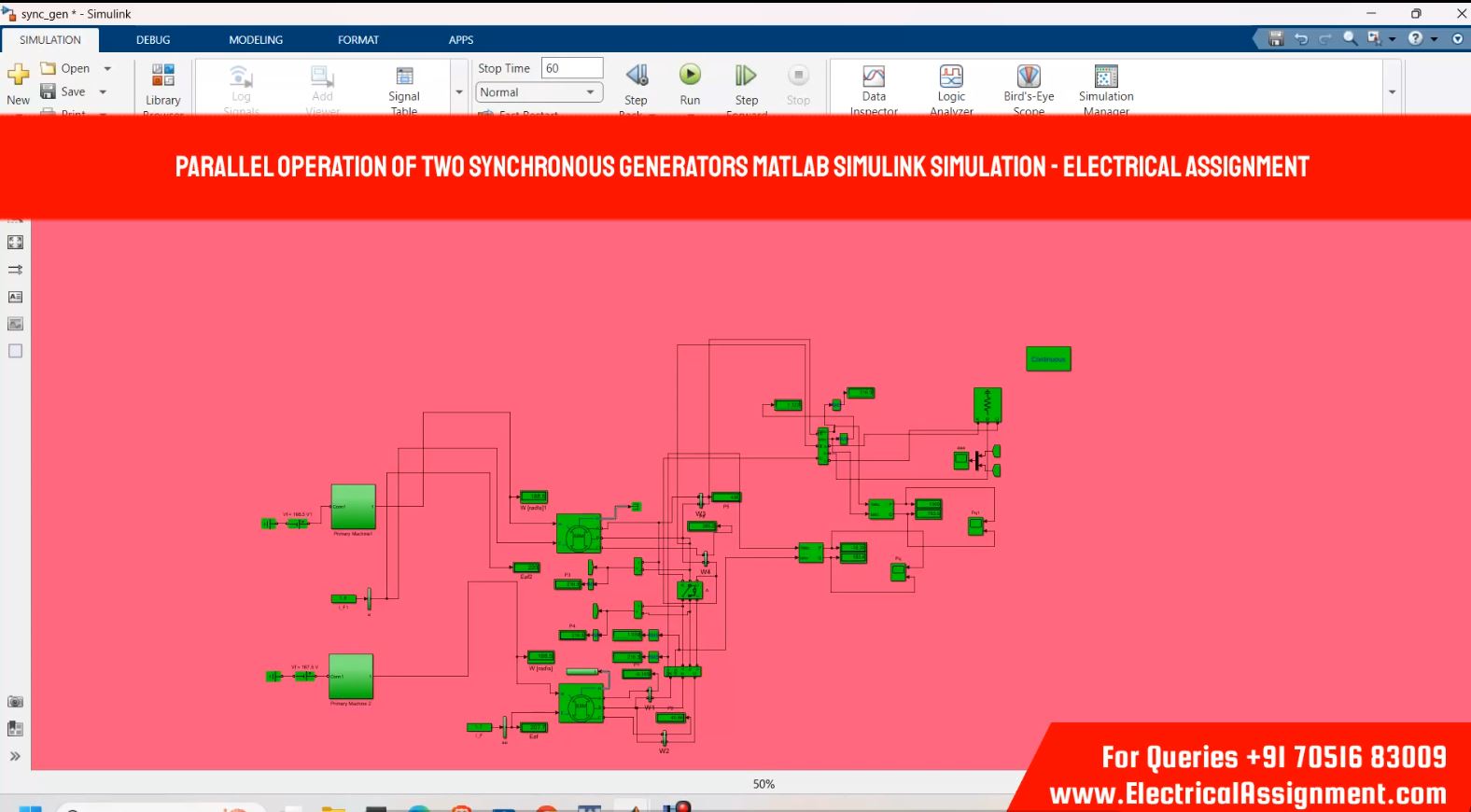Screen dimensions: 1471x812
Task: Click the Save button
Action: 63,91
